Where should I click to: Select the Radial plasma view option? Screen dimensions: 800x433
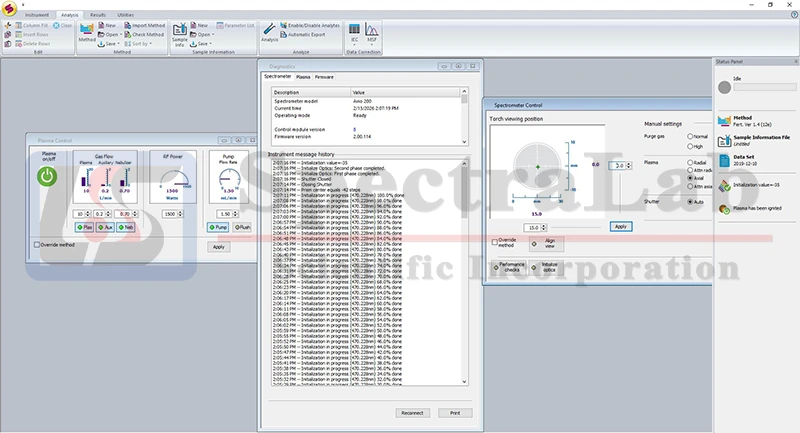690,162
